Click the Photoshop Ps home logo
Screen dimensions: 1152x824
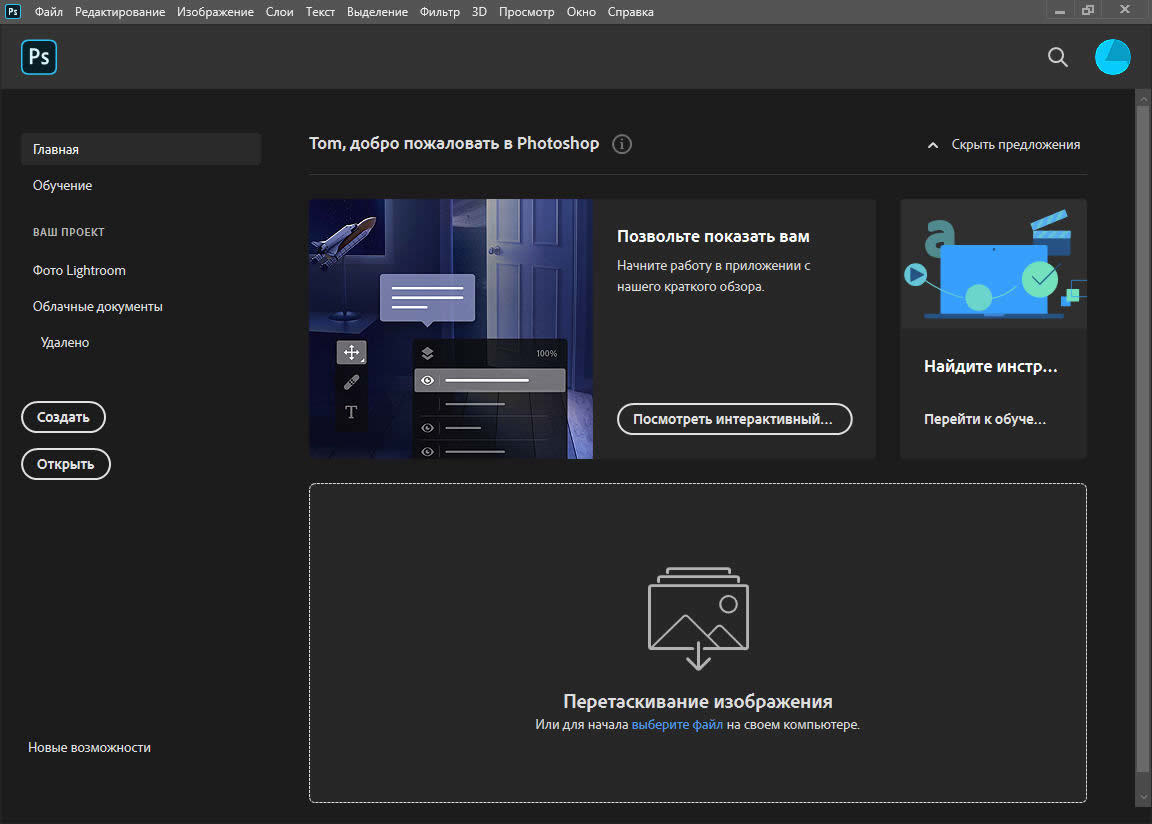39,57
